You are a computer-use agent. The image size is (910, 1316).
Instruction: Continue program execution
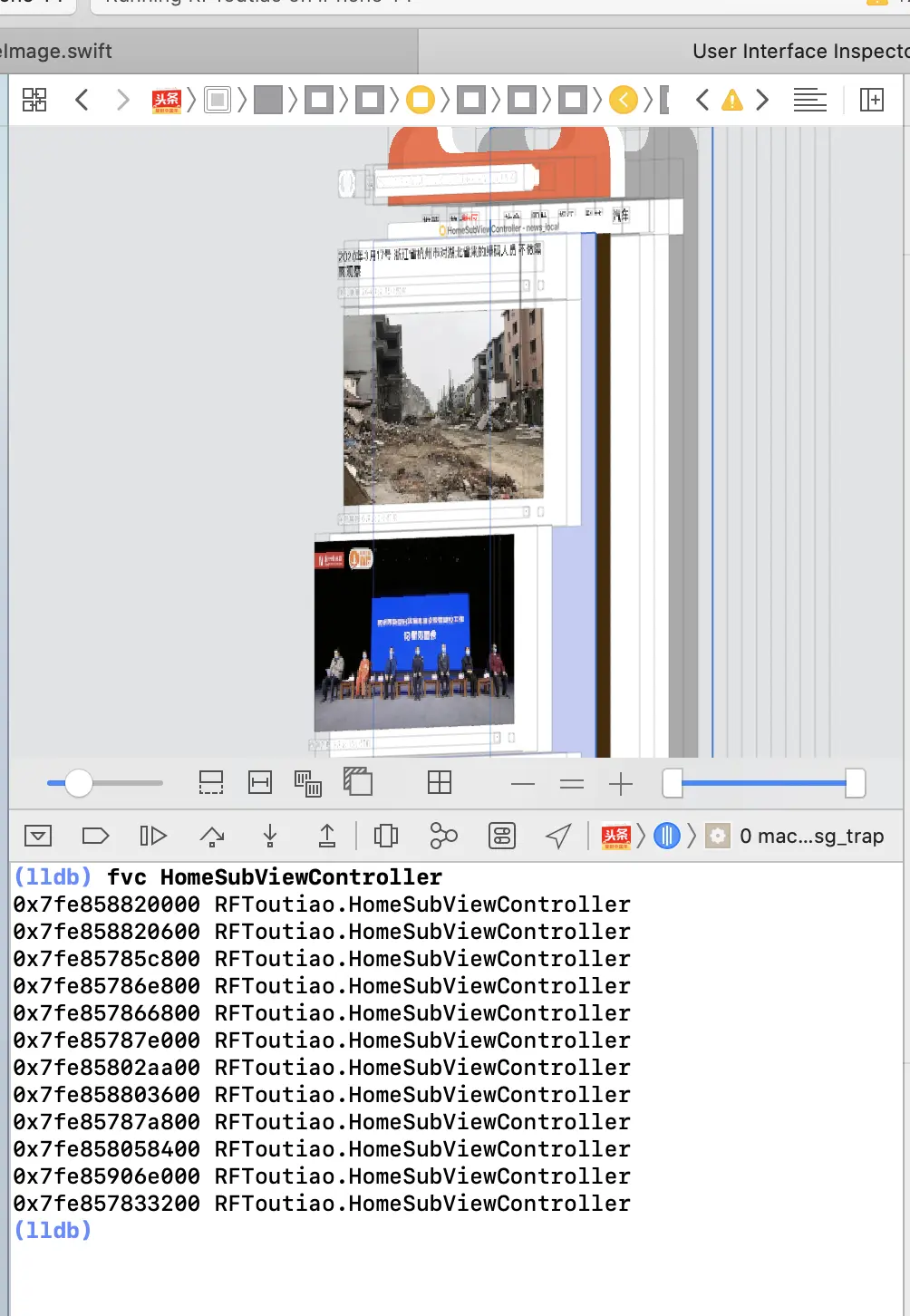pyautogui.click(x=153, y=836)
